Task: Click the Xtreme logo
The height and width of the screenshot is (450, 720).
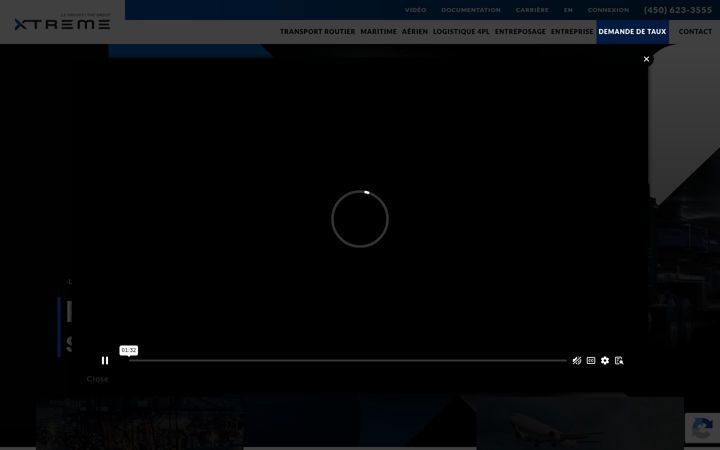Action: pyautogui.click(x=62, y=22)
